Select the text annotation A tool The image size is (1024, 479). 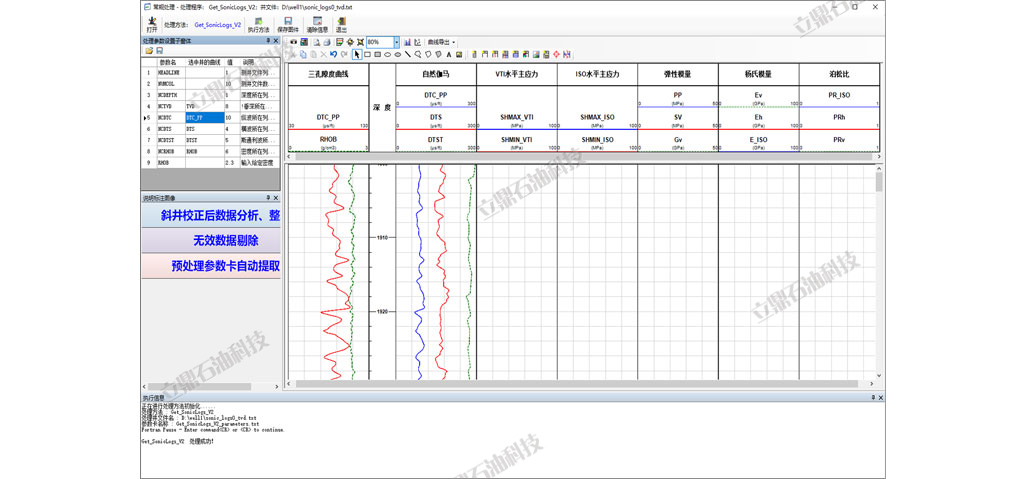click(x=449, y=54)
